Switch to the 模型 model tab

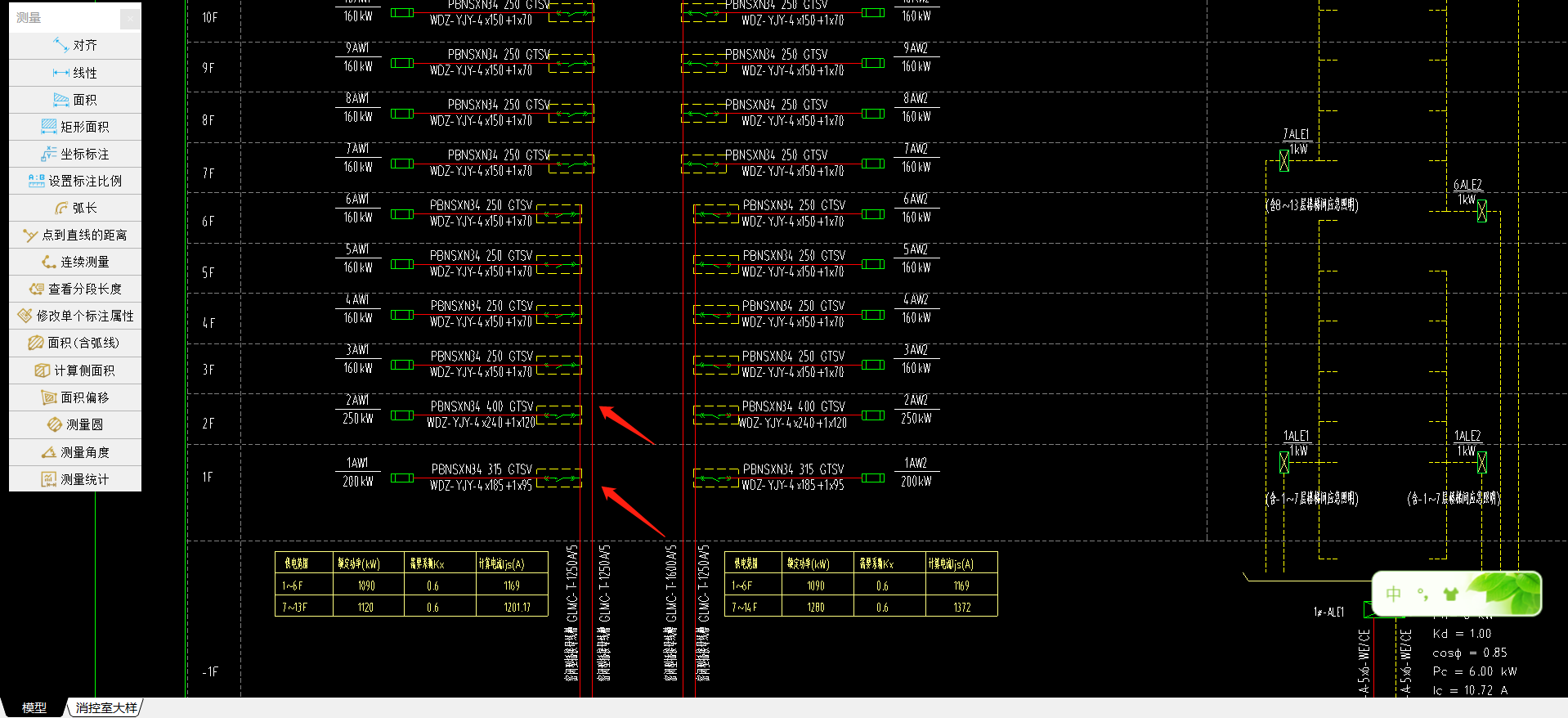coord(34,707)
